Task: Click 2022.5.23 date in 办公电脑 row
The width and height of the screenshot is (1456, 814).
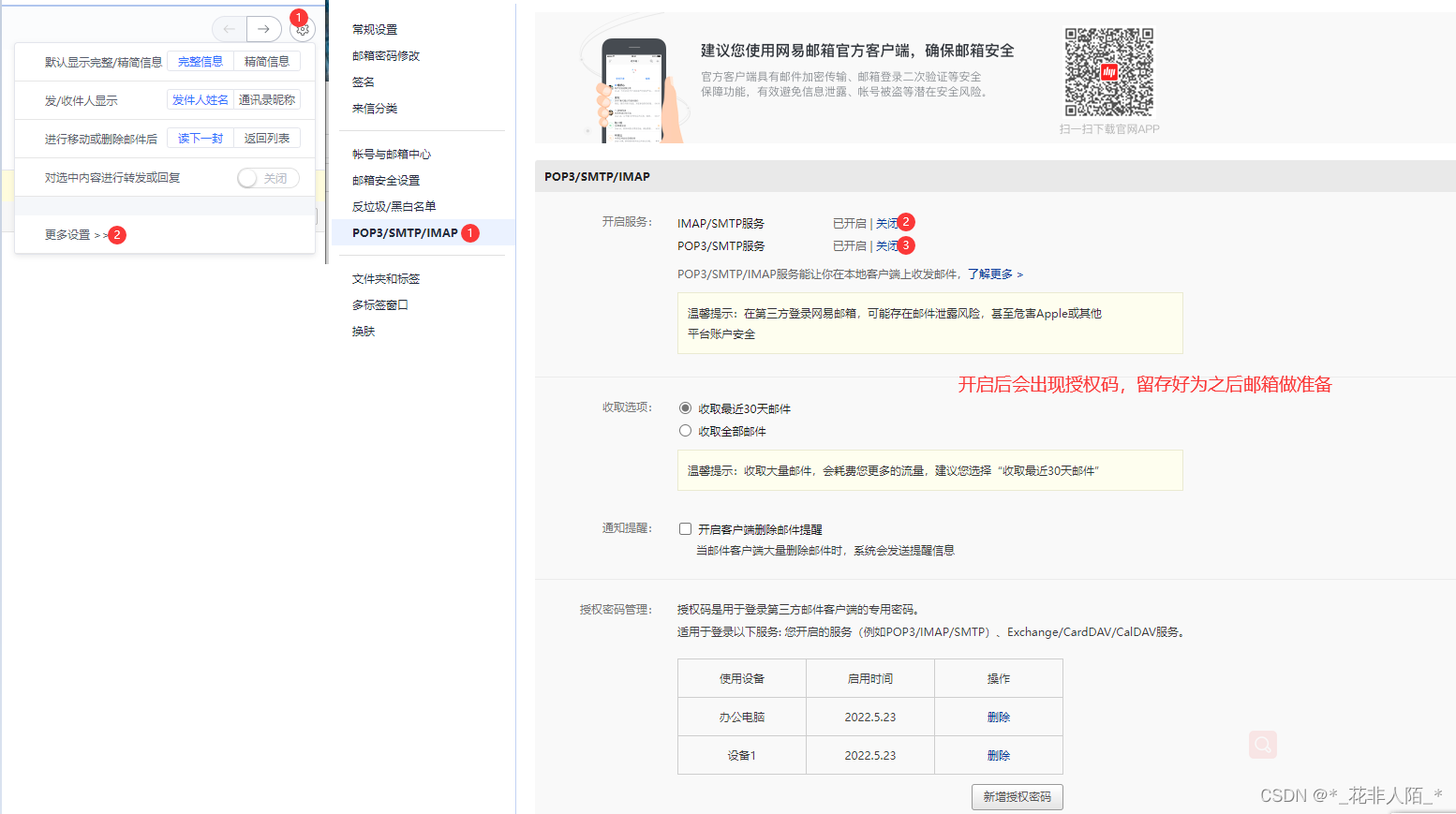Action: tap(870, 718)
